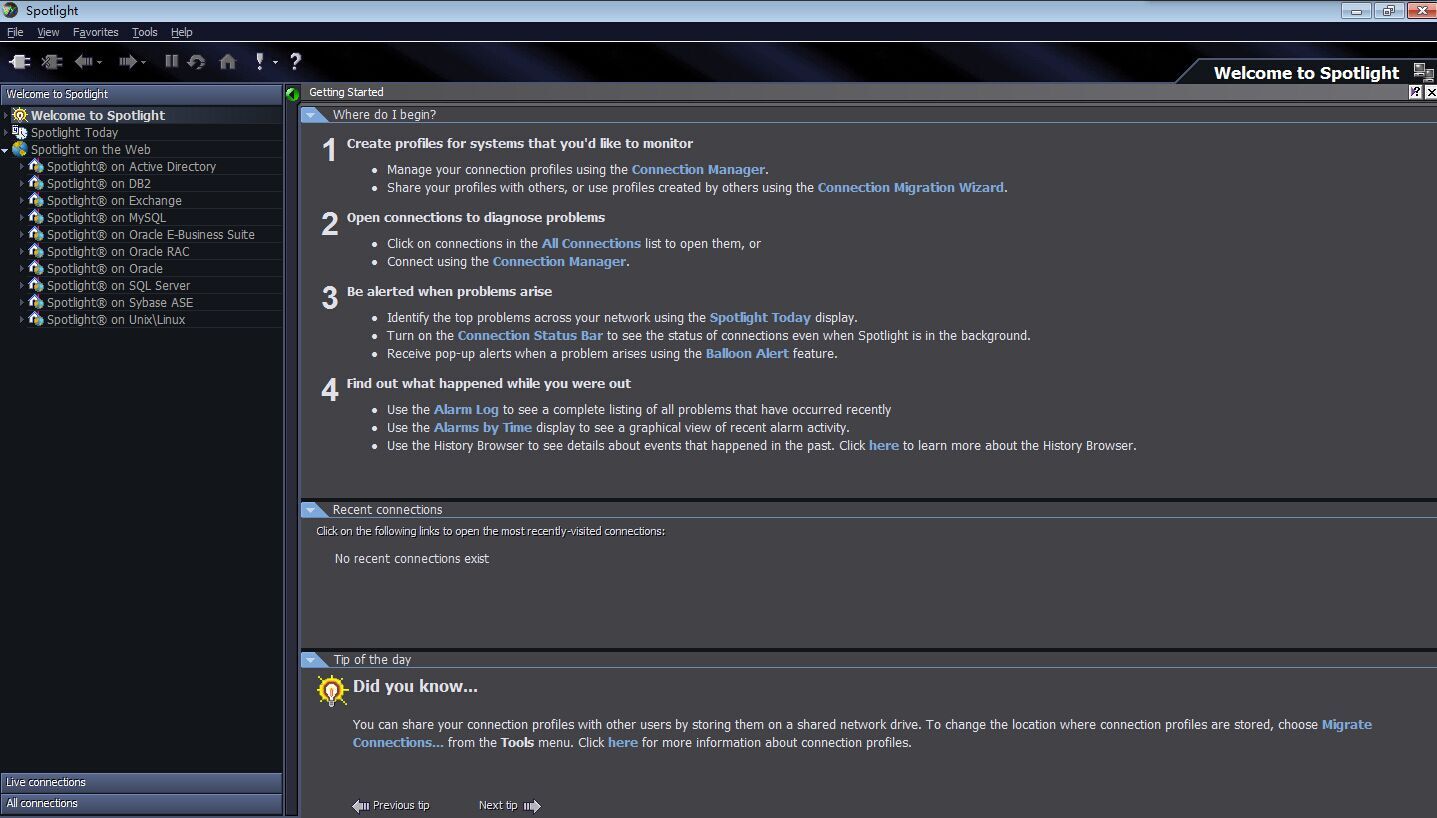Open the Spotlight Today link in step 3

pyautogui.click(x=760, y=318)
